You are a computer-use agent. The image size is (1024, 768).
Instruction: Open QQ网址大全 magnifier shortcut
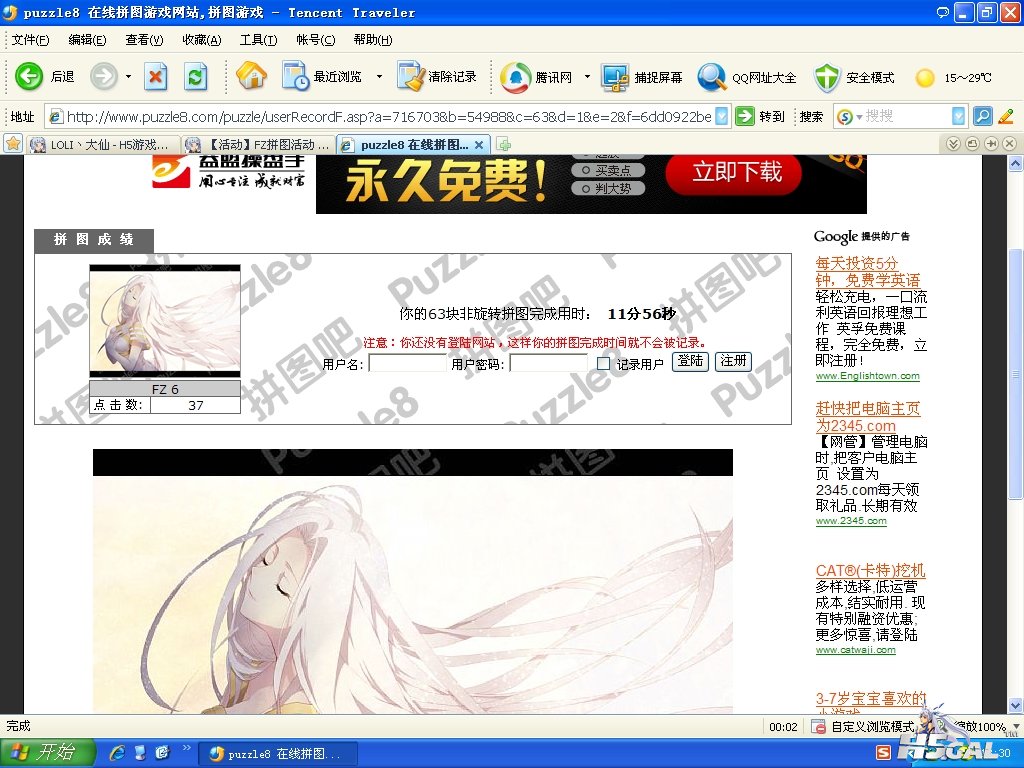(746, 77)
